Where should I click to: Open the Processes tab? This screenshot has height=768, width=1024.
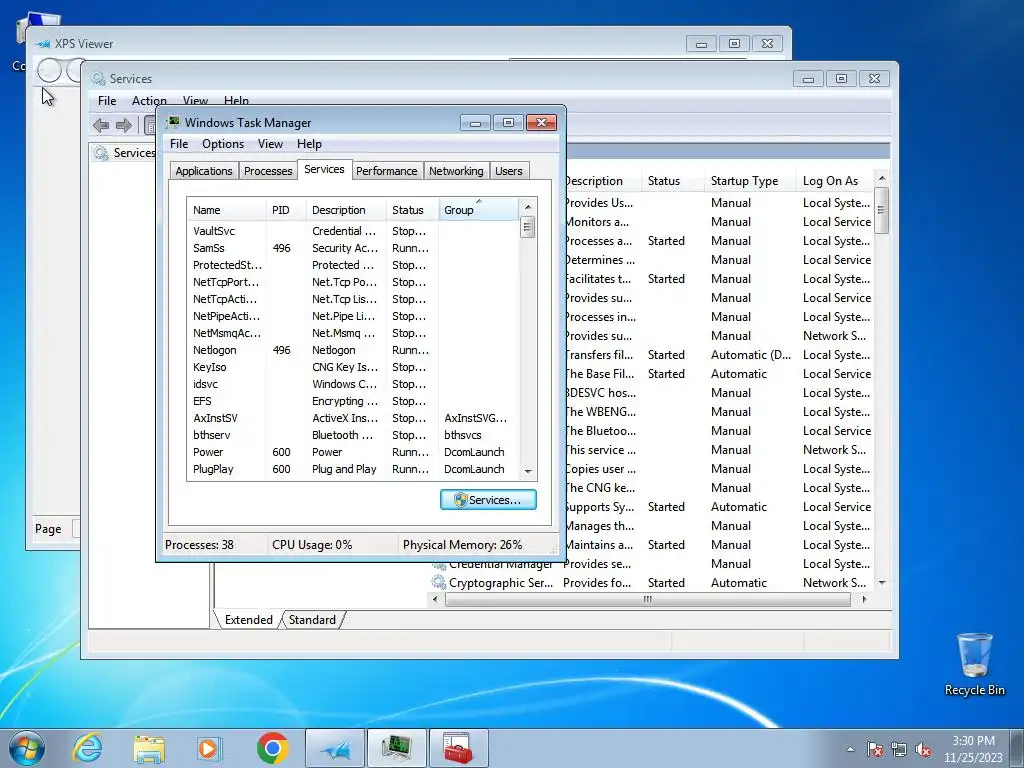[268, 171]
